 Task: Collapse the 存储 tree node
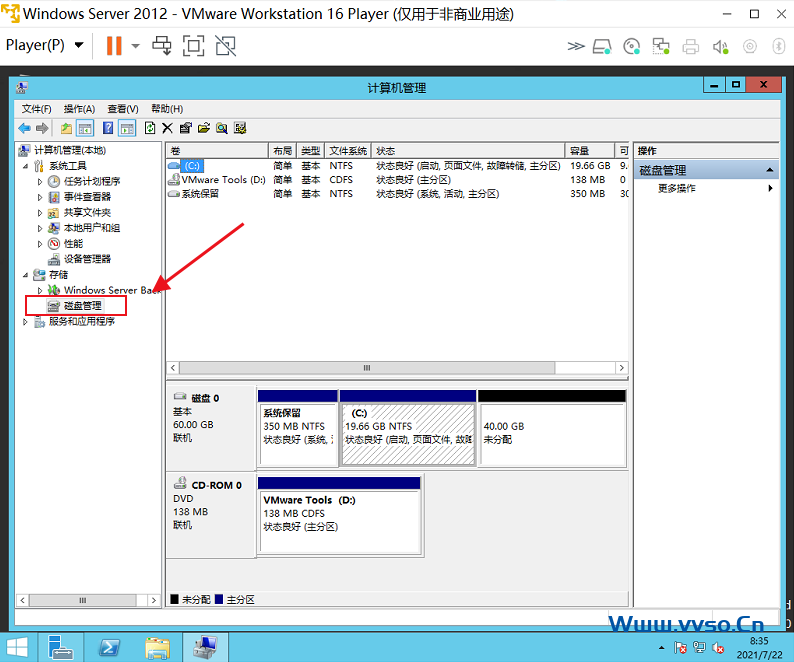pos(25,275)
